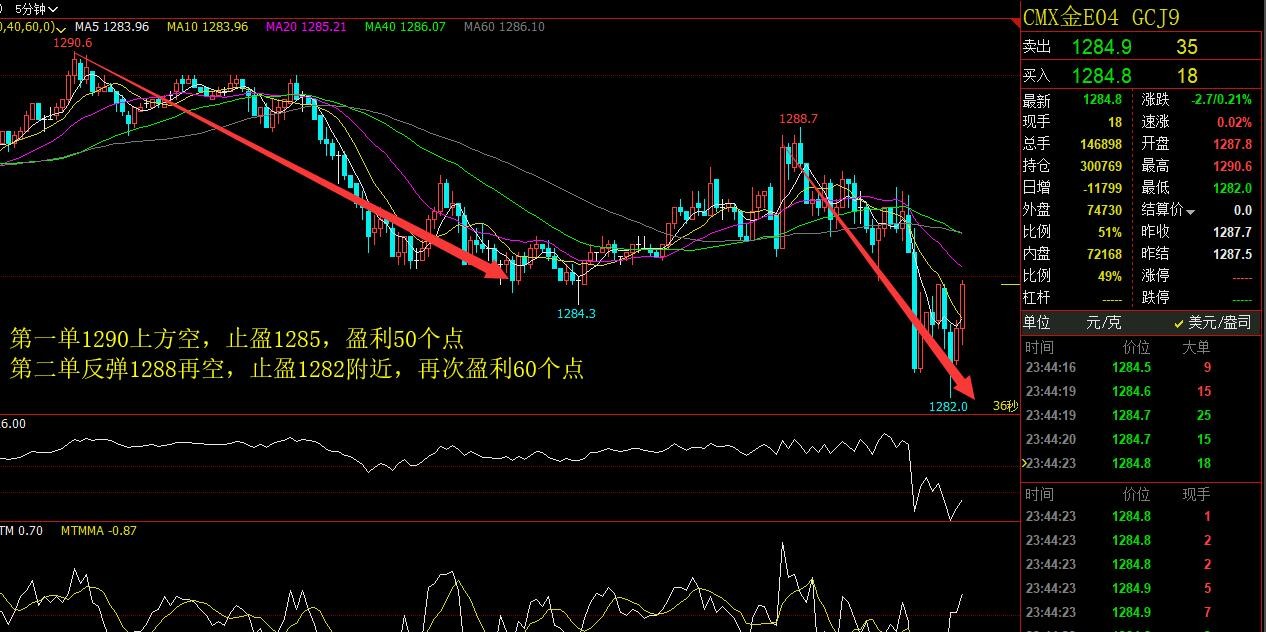The width and height of the screenshot is (1266, 632).
Task: Click the 1282.0 low price marker
Action: [948, 407]
